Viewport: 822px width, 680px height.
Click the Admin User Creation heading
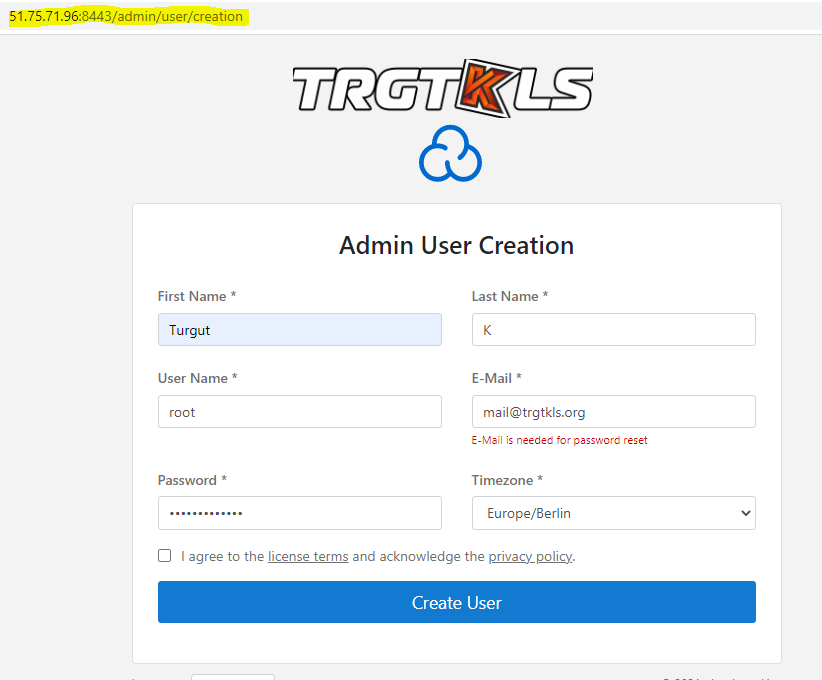pos(456,245)
